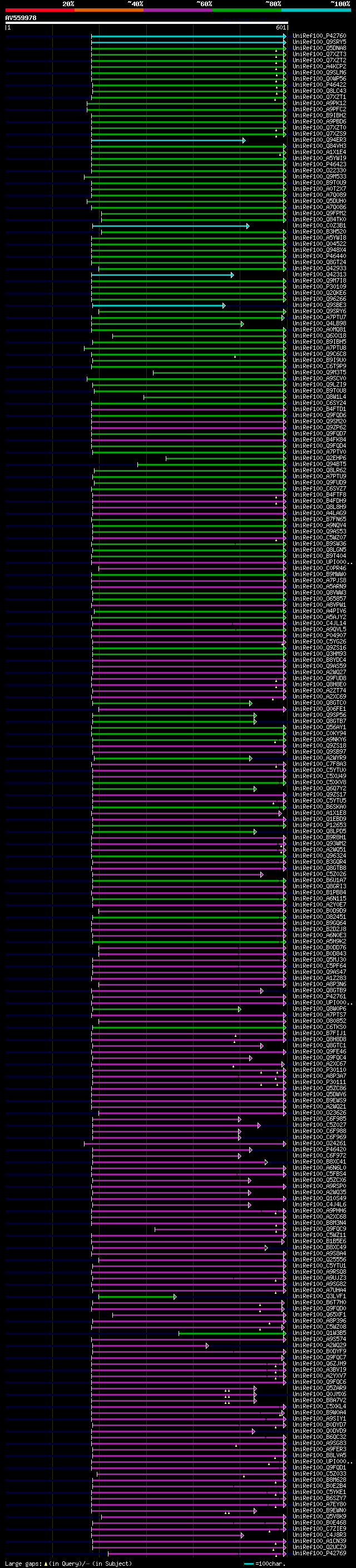Select the query name AV559978
The height and width of the screenshot is (1568, 356).
(21, 18)
